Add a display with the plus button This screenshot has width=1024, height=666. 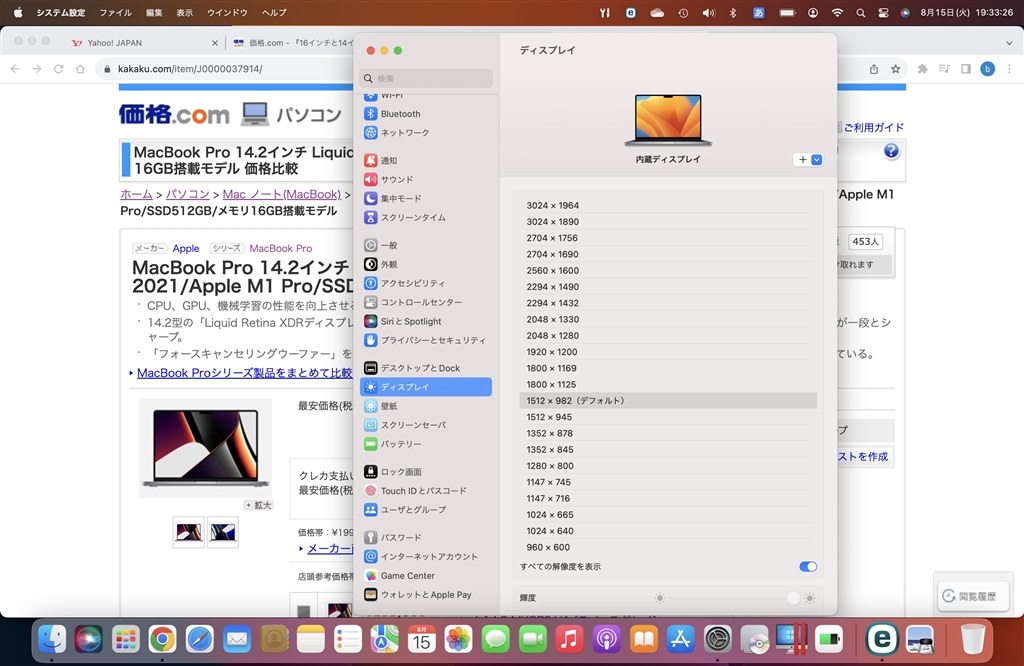click(803, 159)
